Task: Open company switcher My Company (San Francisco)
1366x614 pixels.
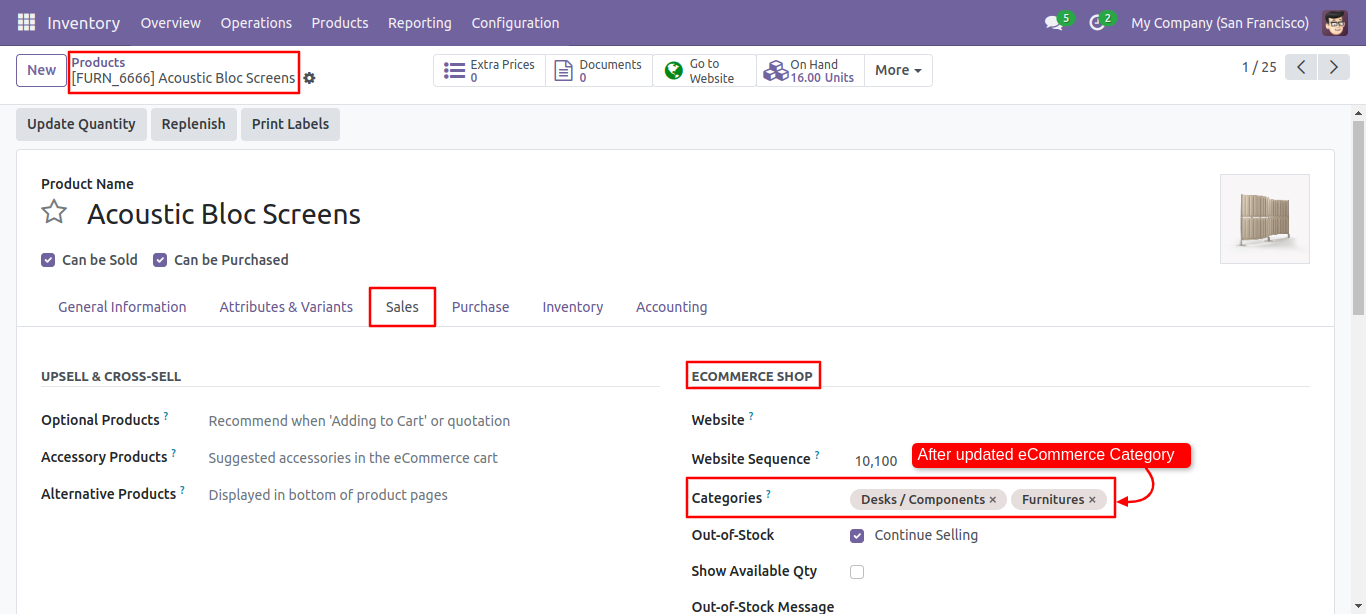Action: pyautogui.click(x=1219, y=22)
